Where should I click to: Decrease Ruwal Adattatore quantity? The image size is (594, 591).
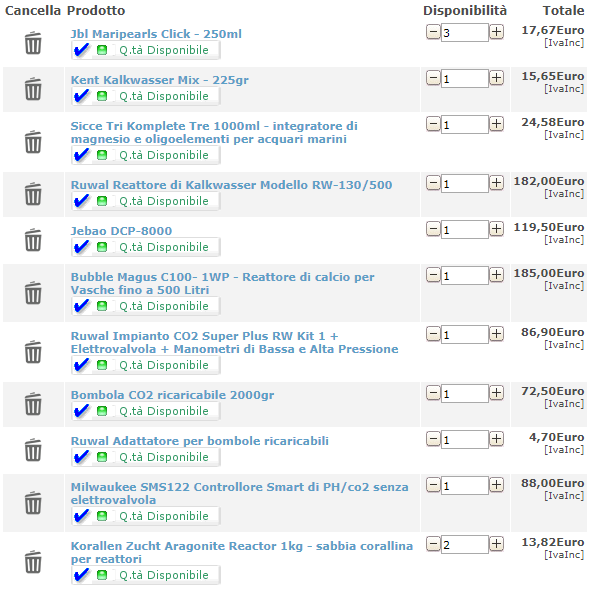click(x=433, y=439)
